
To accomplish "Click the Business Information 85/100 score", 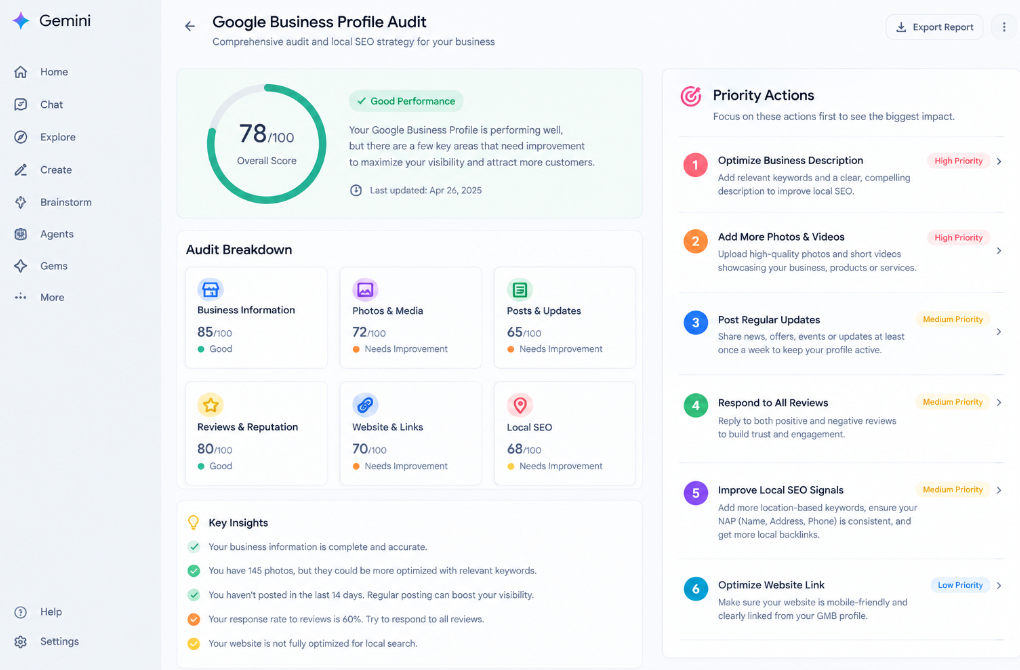I will 215,332.
